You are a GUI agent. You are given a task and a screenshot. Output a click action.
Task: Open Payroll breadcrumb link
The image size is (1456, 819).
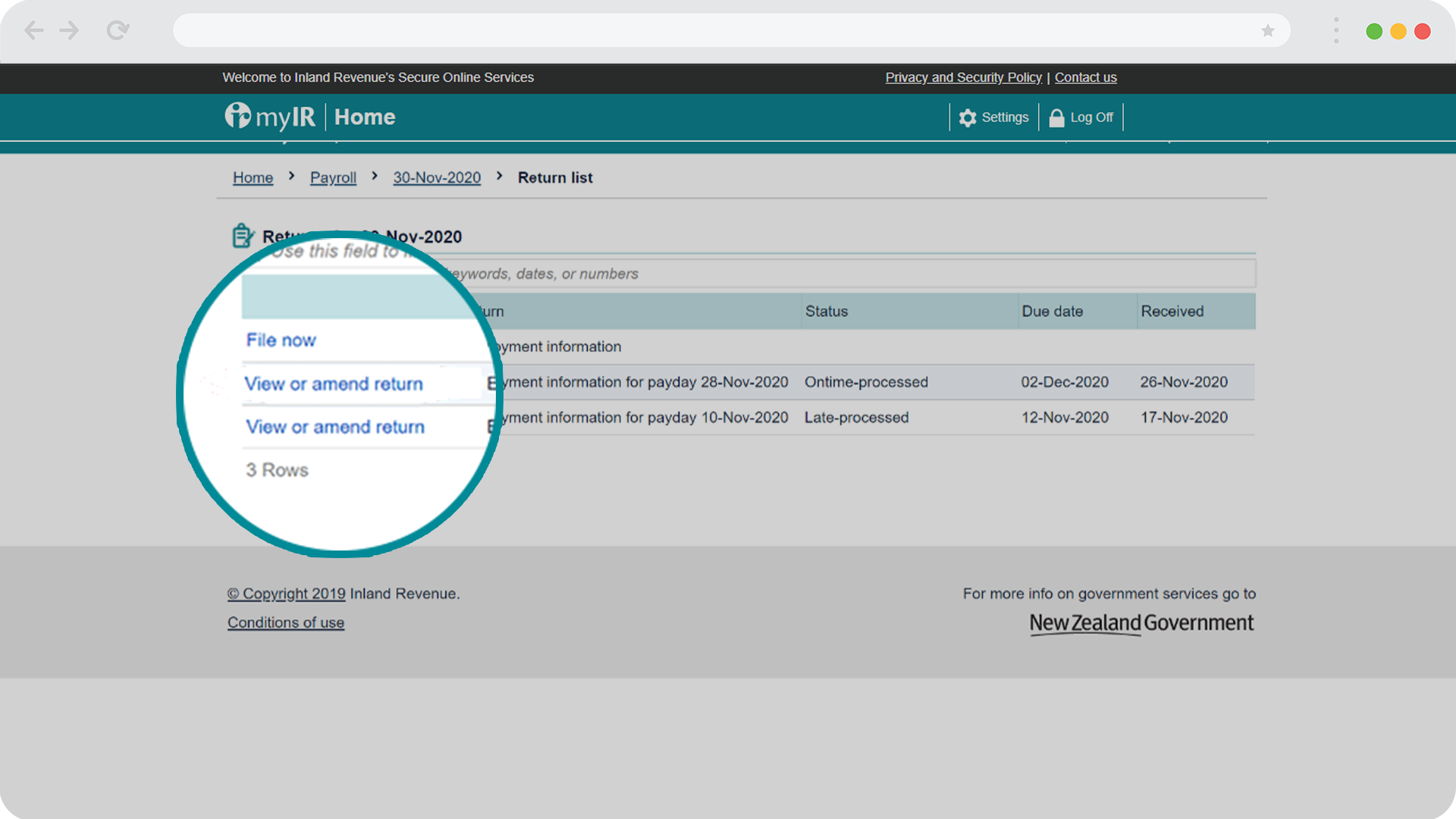[333, 177]
